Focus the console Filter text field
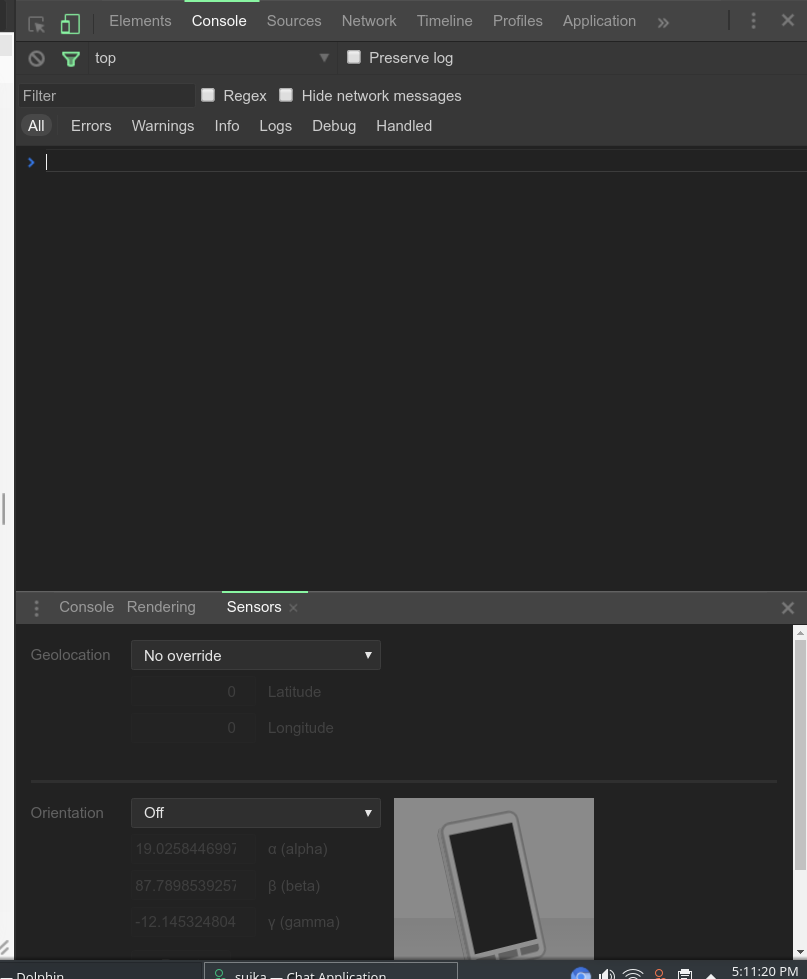The image size is (807, 979). click(107, 96)
